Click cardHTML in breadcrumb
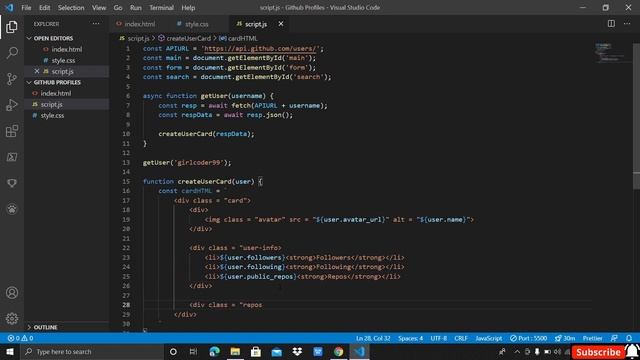 242,38
